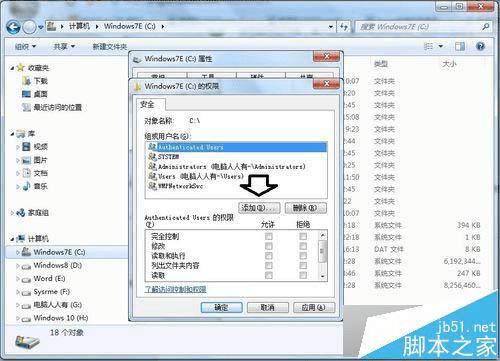
Task: Select Authenticated Users in the group list
Action: pyautogui.click(x=237, y=147)
